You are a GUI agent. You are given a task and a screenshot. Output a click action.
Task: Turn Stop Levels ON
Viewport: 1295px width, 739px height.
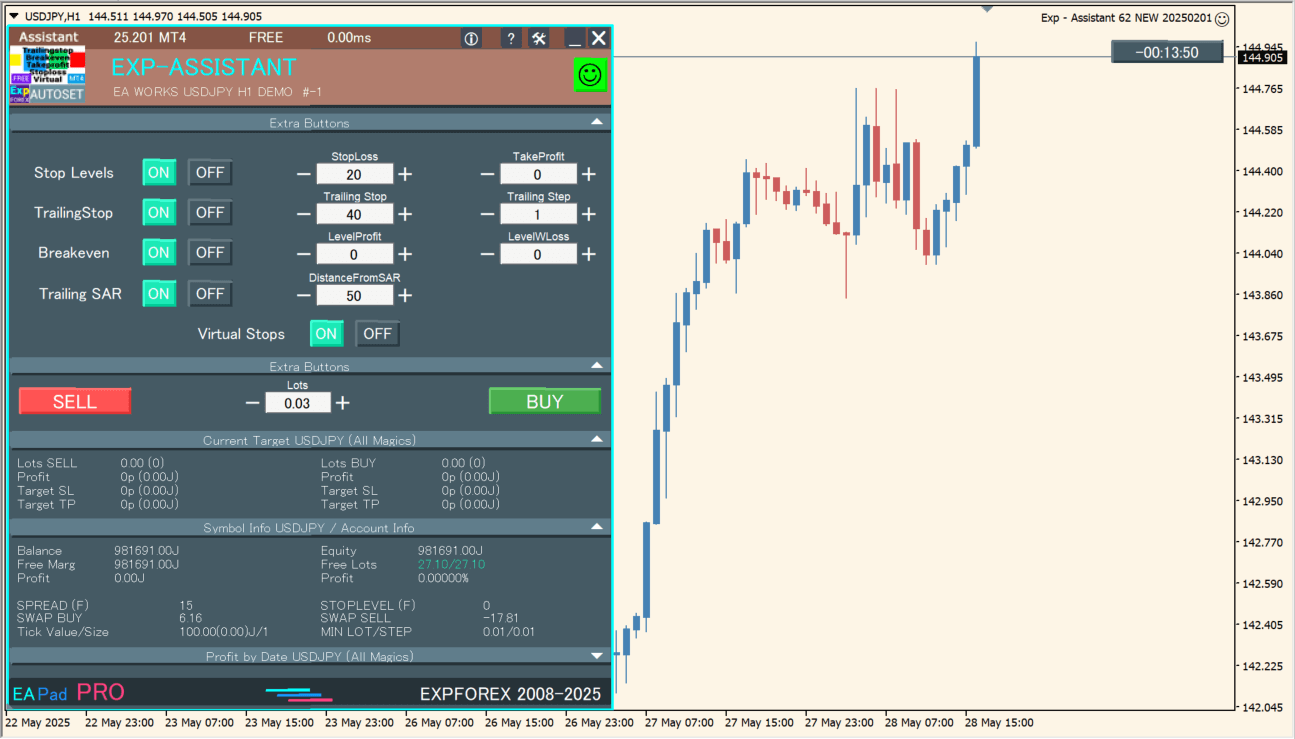[159, 172]
